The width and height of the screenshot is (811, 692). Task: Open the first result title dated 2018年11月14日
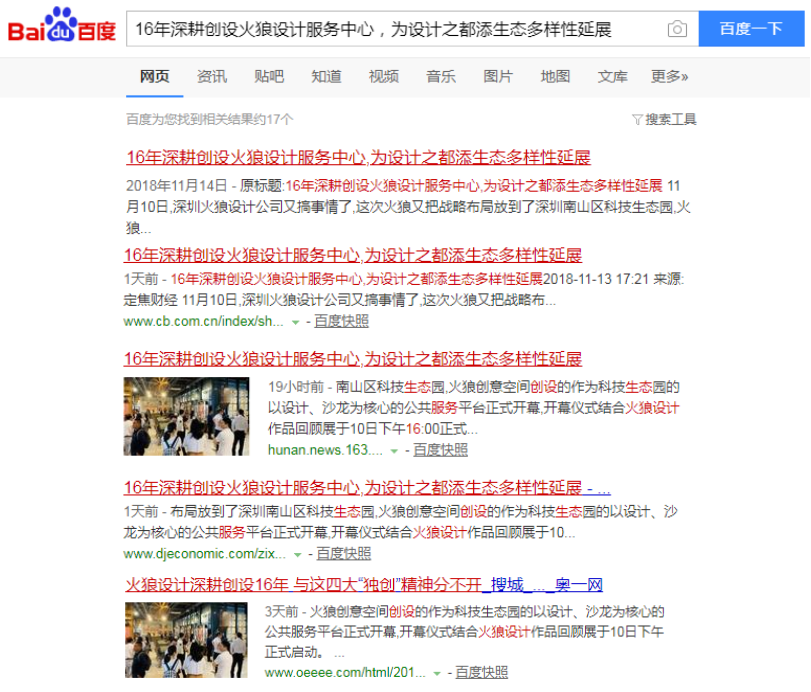point(358,157)
